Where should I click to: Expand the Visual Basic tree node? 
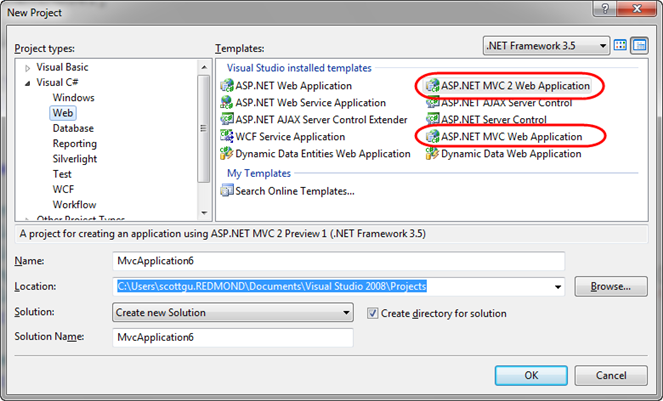coord(27,68)
